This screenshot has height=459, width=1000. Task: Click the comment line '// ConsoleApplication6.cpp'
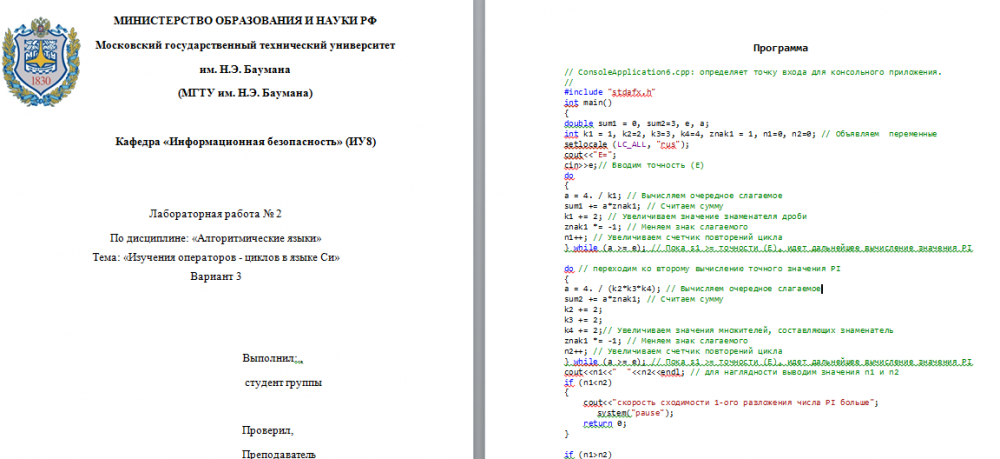pos(753,72)
